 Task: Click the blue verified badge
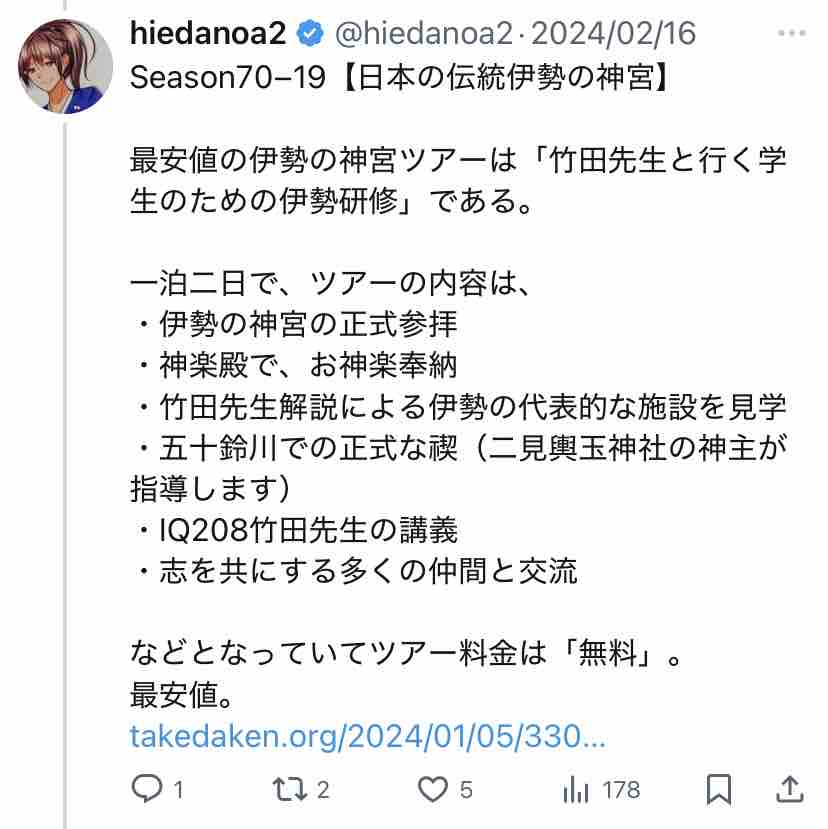click(x=310, y=35)
